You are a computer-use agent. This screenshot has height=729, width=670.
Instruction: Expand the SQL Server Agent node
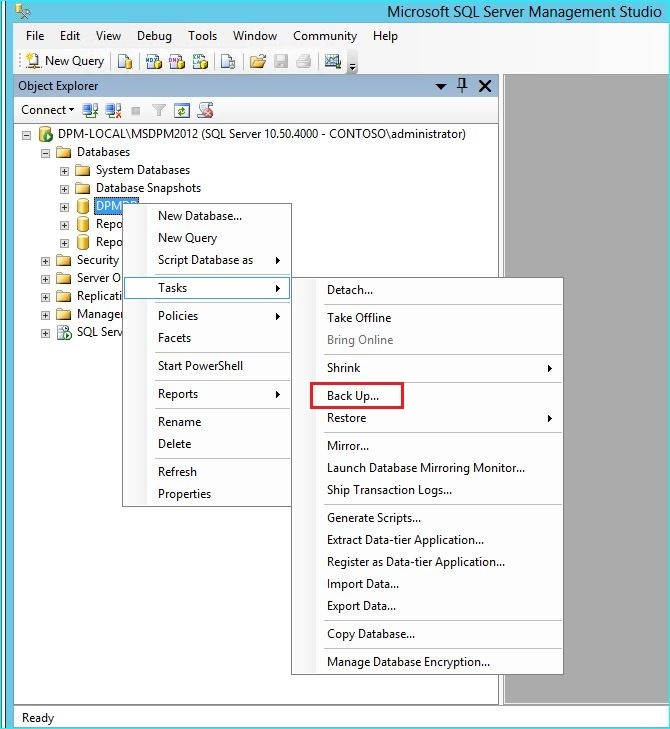pyautogui.click(x=45, y=333)
